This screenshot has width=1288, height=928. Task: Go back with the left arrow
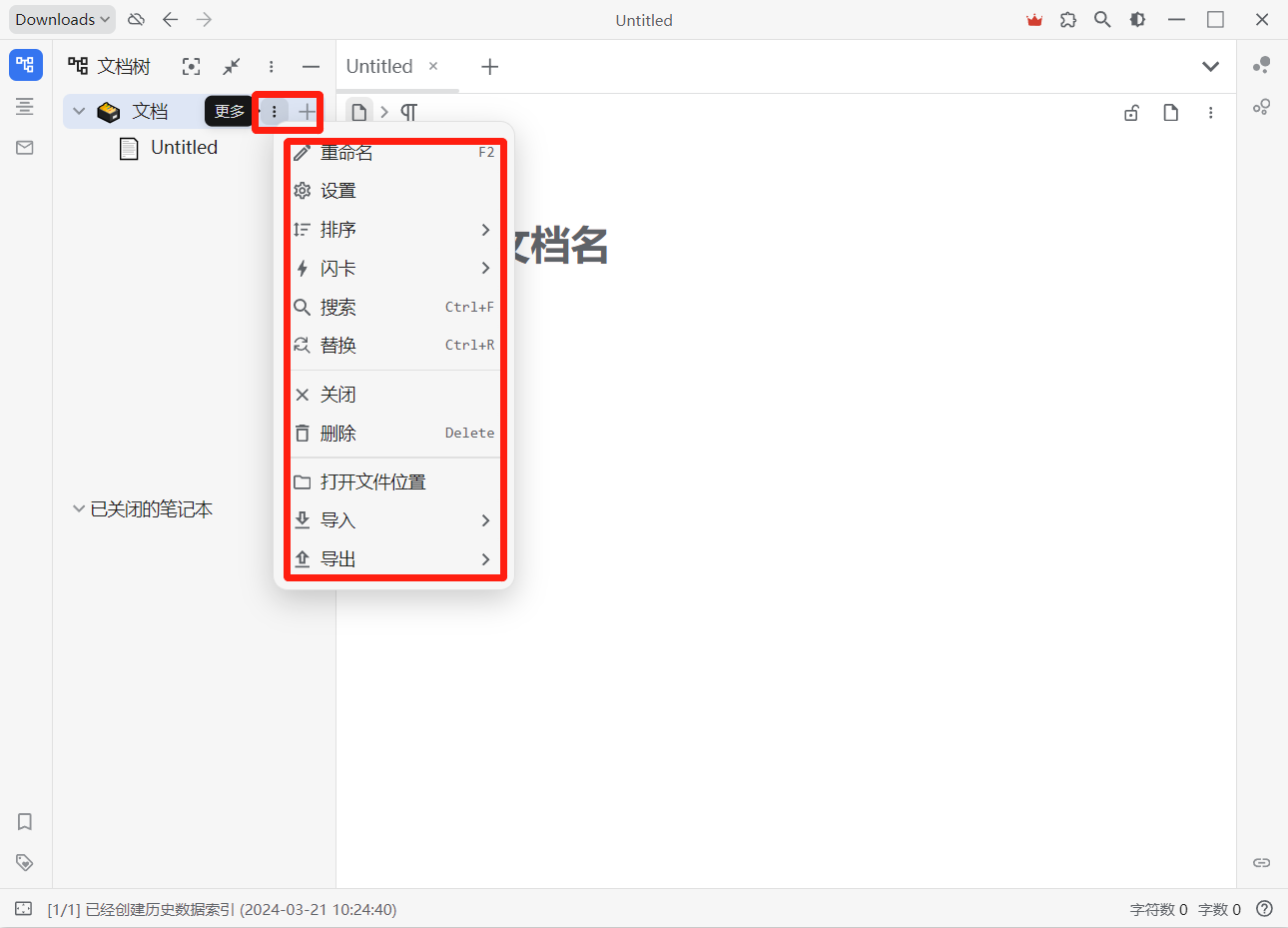(171, 19)
